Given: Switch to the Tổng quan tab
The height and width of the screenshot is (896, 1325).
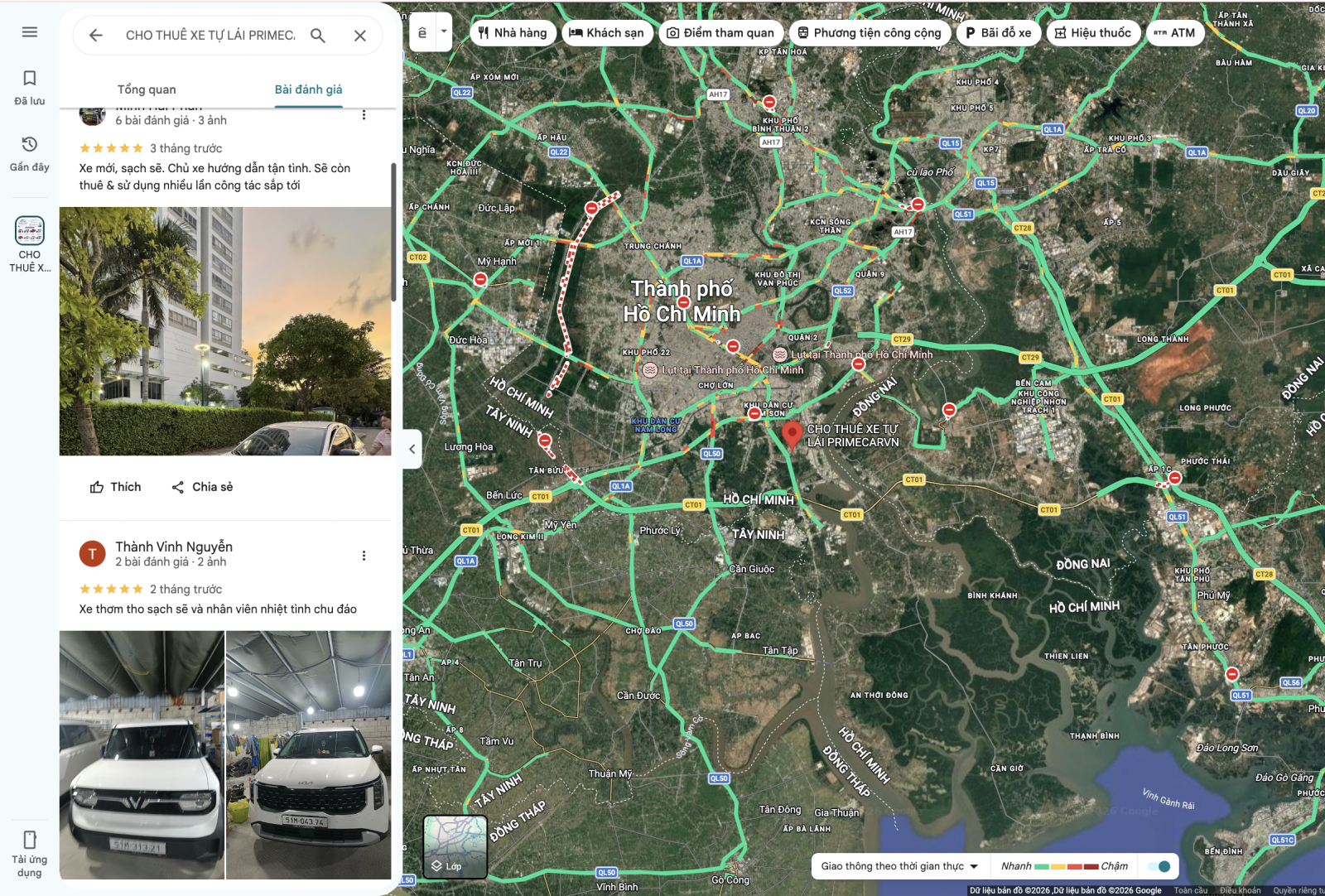Looking at the screenshot, I should [x=147, y=89].
